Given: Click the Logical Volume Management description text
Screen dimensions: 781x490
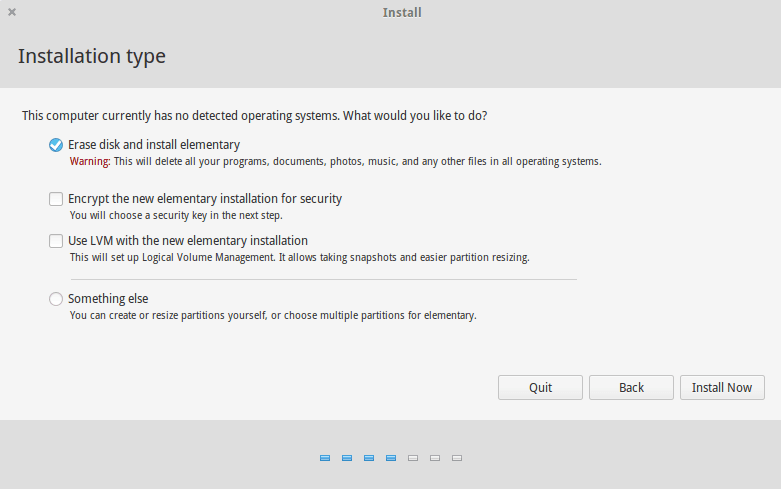Looking at the screenshot, I should (x=299, y=257).
